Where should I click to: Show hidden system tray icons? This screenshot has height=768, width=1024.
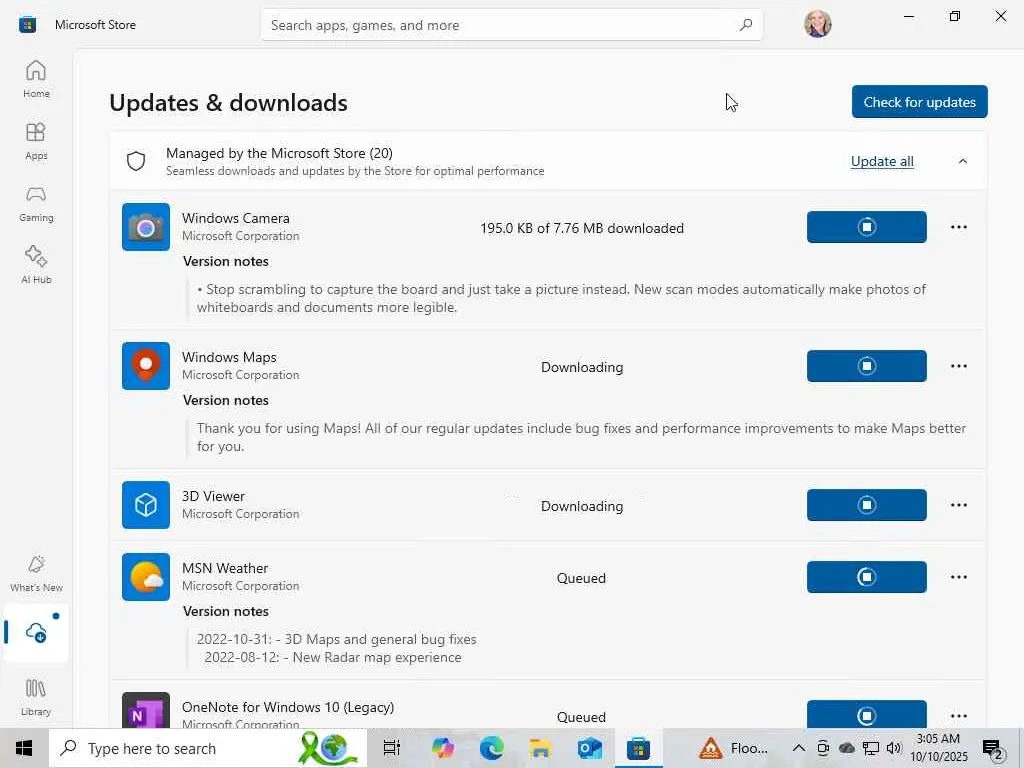coord(799,748)
